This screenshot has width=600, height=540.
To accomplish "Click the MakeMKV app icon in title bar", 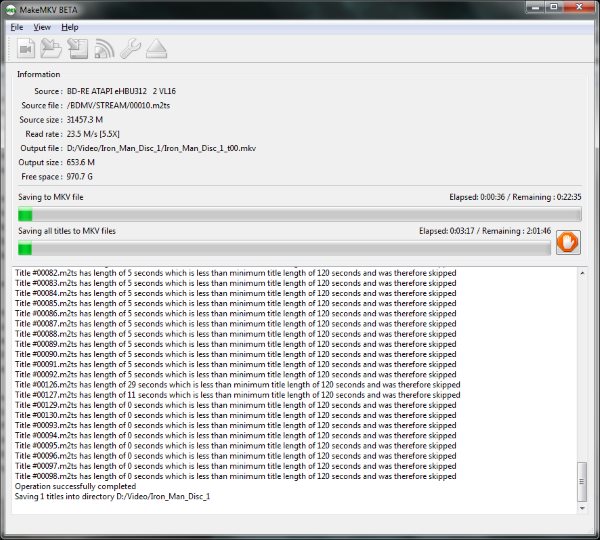I will pos(10,10).
